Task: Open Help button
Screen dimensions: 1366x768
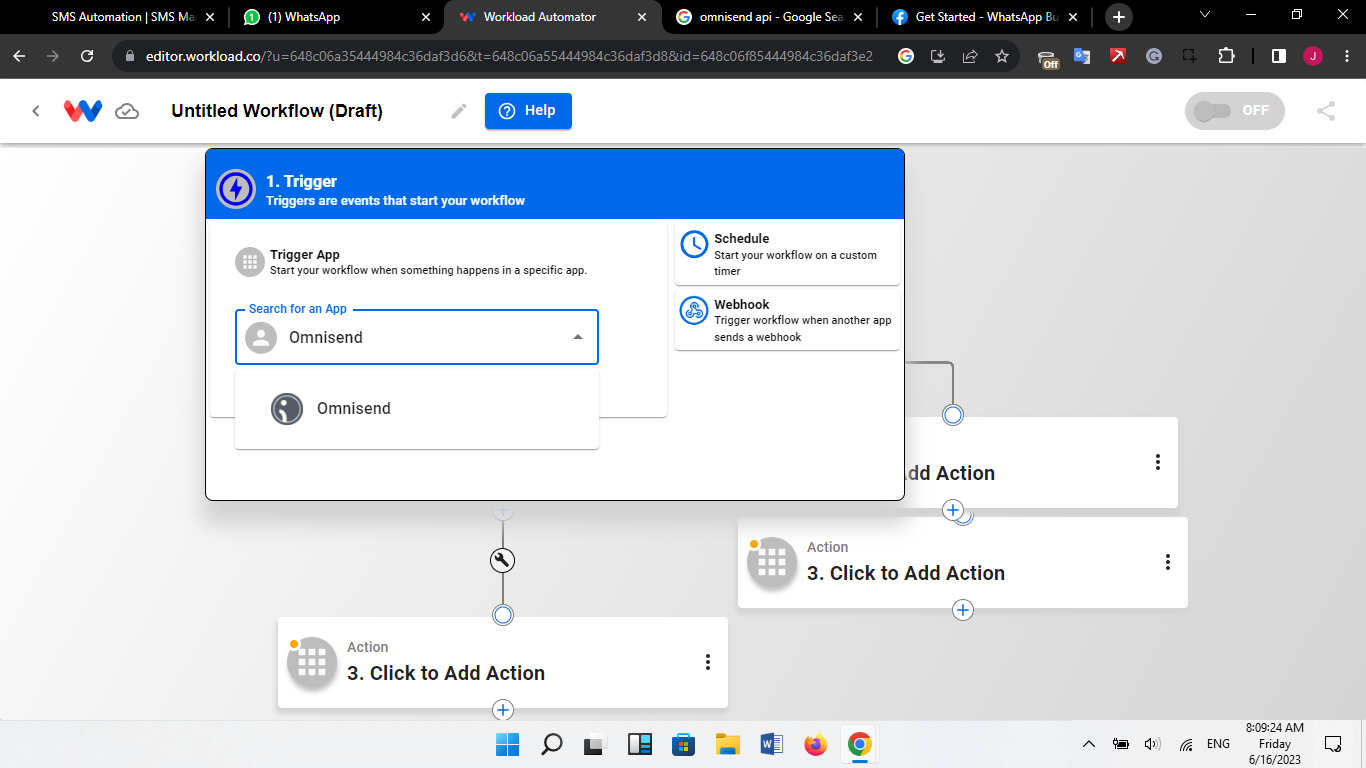Action: tap(528, 111)
